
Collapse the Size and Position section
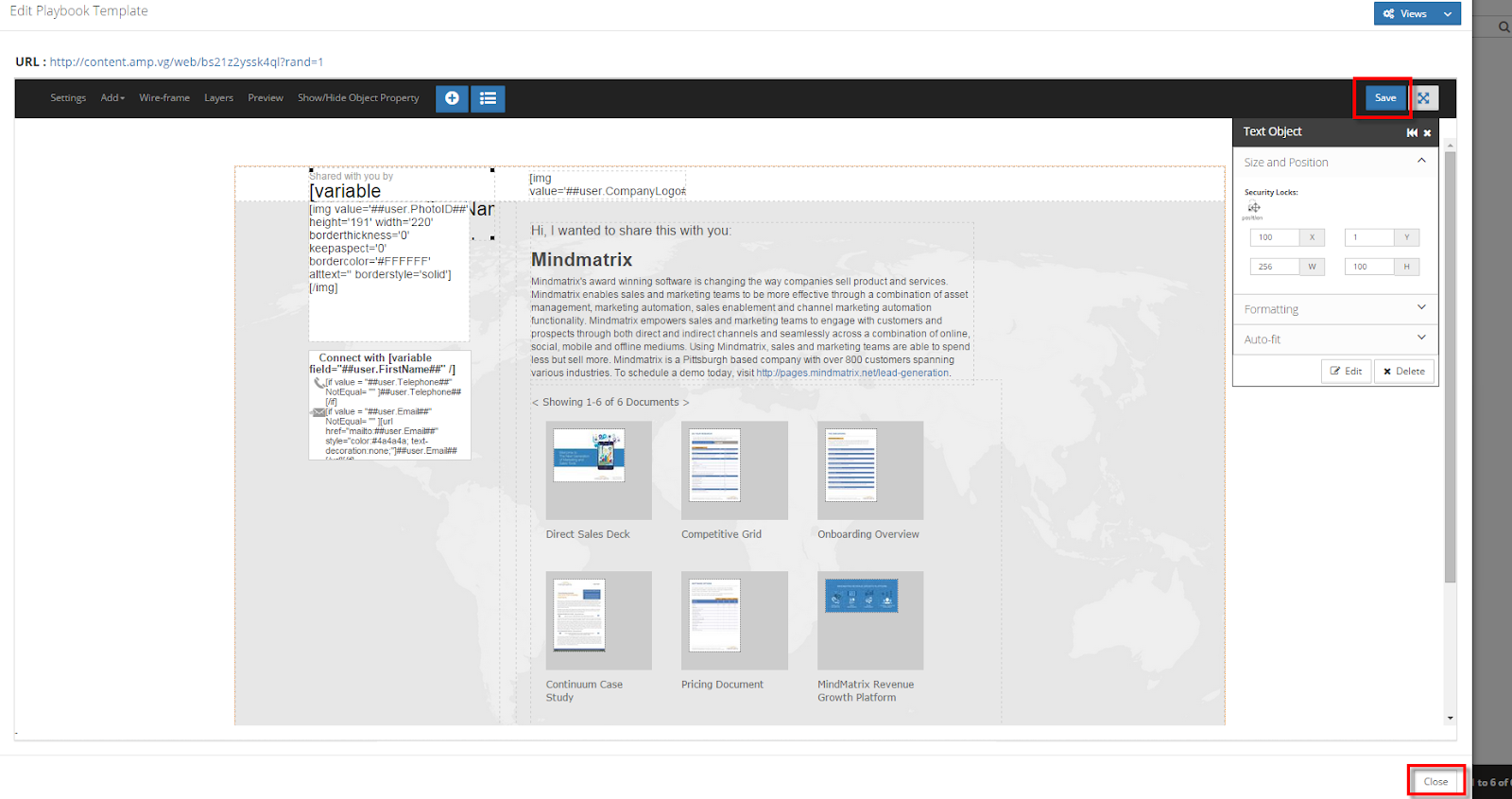[1421, 161]
